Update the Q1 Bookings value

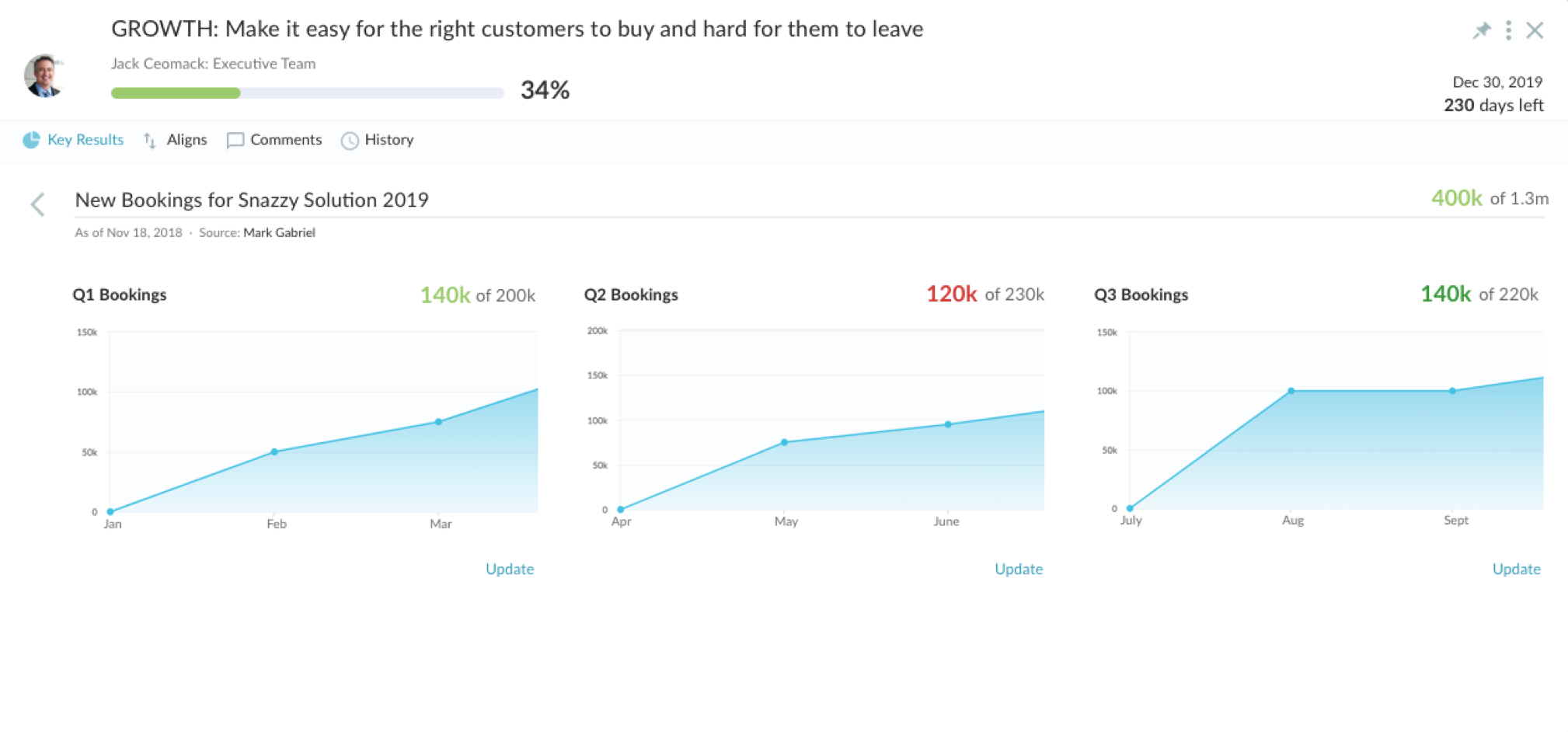[510, 569]
